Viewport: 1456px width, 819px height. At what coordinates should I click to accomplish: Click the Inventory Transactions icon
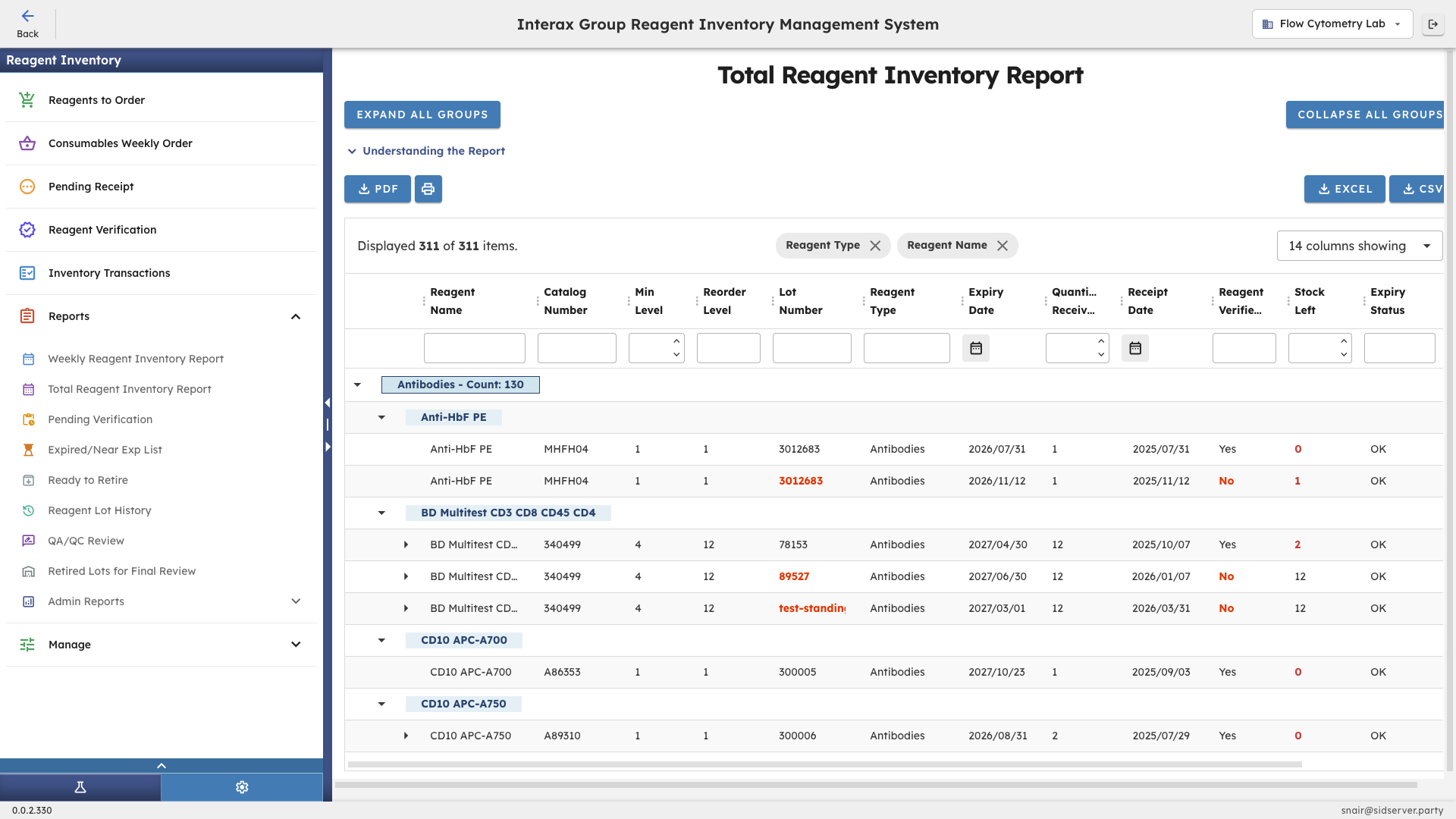[x=27, y=273]
